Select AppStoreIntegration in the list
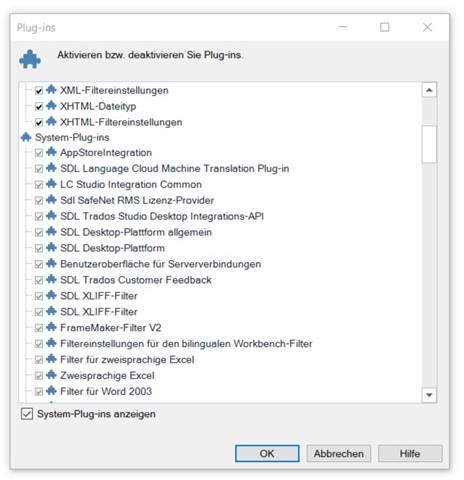 coord(106,152)
